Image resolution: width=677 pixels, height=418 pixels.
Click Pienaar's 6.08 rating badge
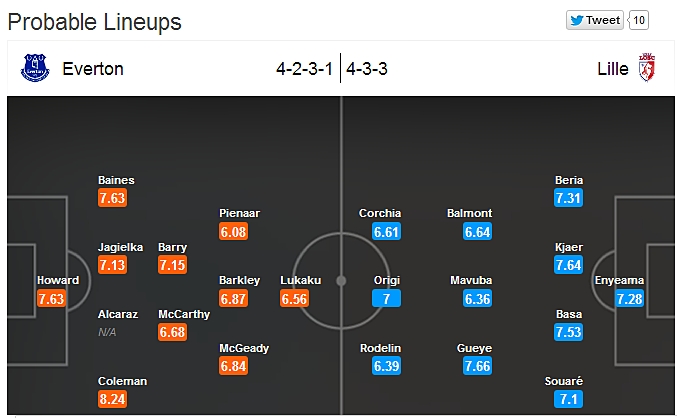234,231
